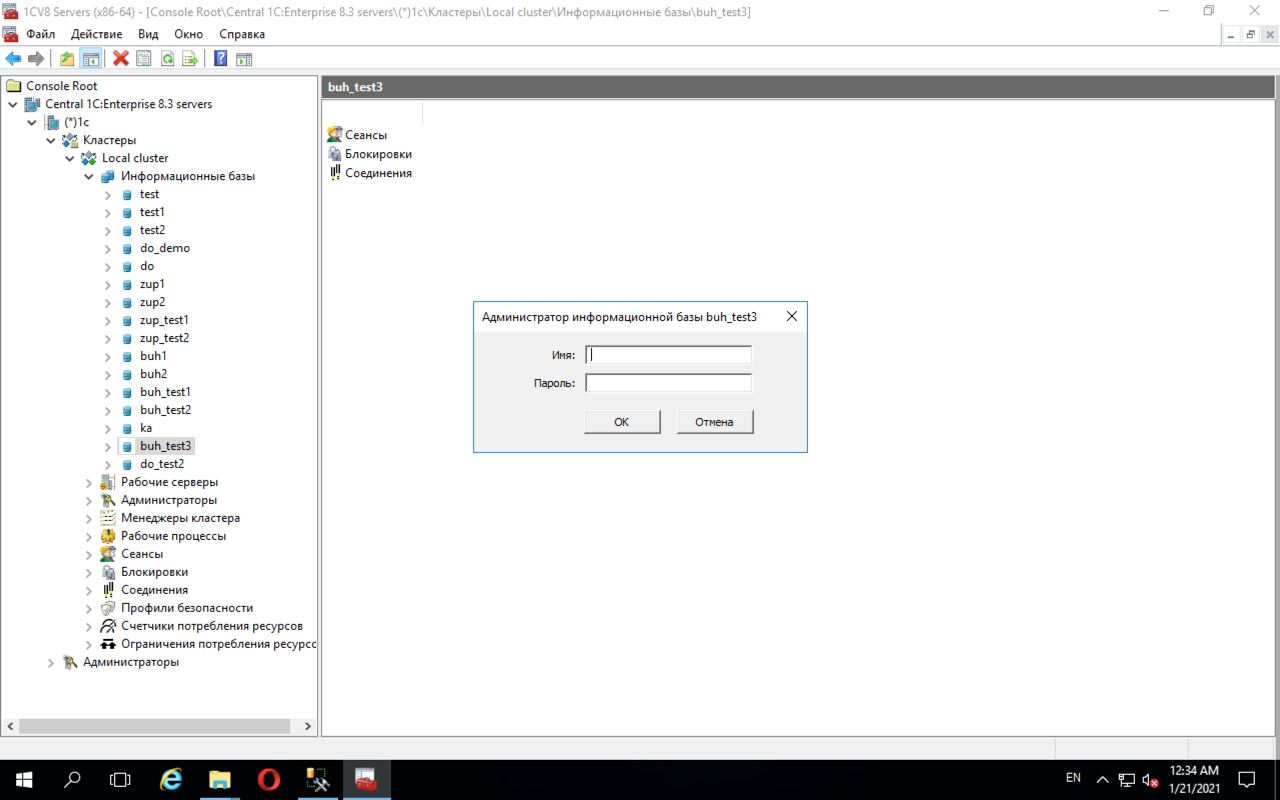The height and width of the screenshot is (800, 1280).
Task: Select Сеансы in the cluster tree
Action: pyautogui.click(x=142, y=554)
